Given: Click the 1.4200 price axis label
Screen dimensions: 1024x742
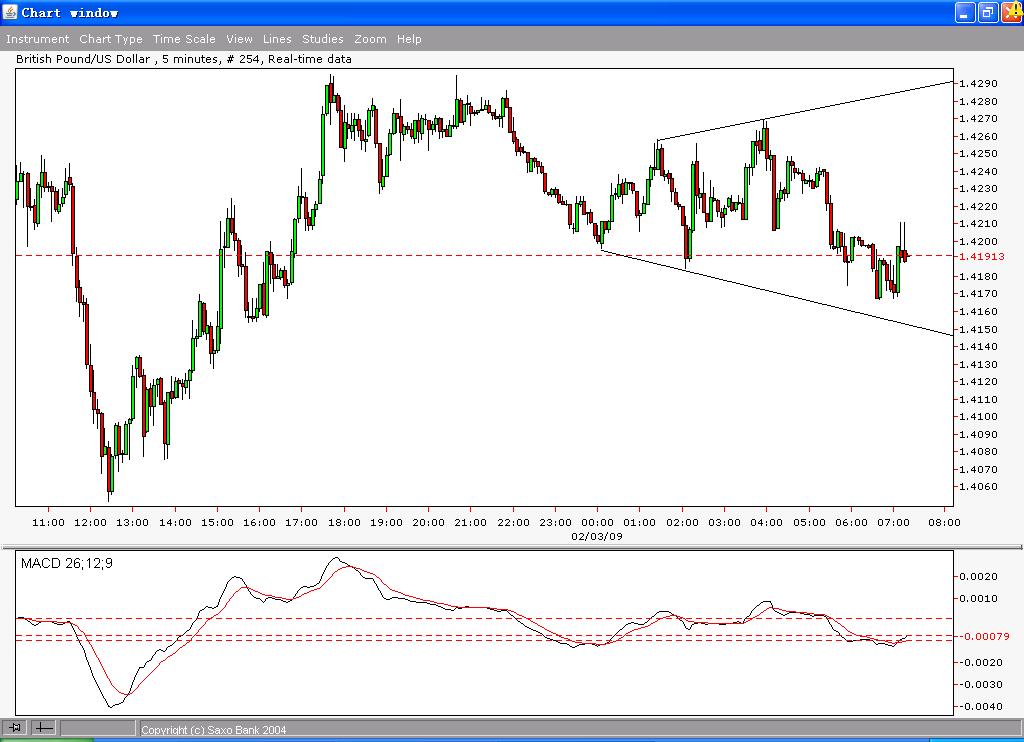Looking at the screenshot, I should point(978,242).
